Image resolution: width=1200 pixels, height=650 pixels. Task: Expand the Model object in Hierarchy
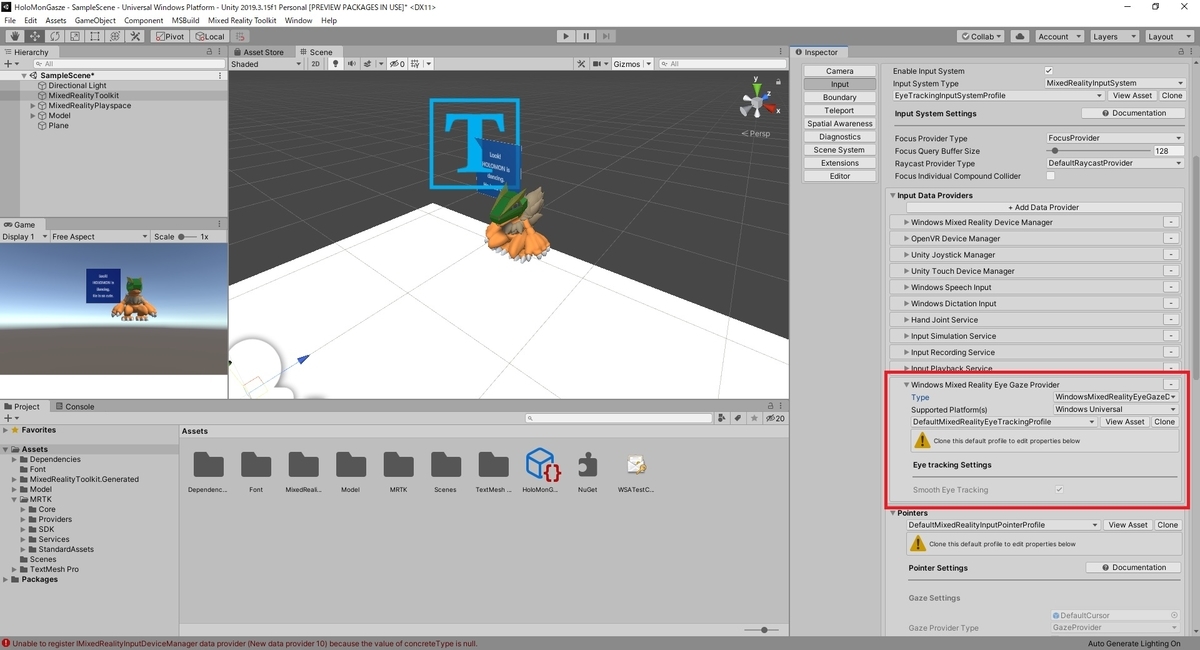33,116
